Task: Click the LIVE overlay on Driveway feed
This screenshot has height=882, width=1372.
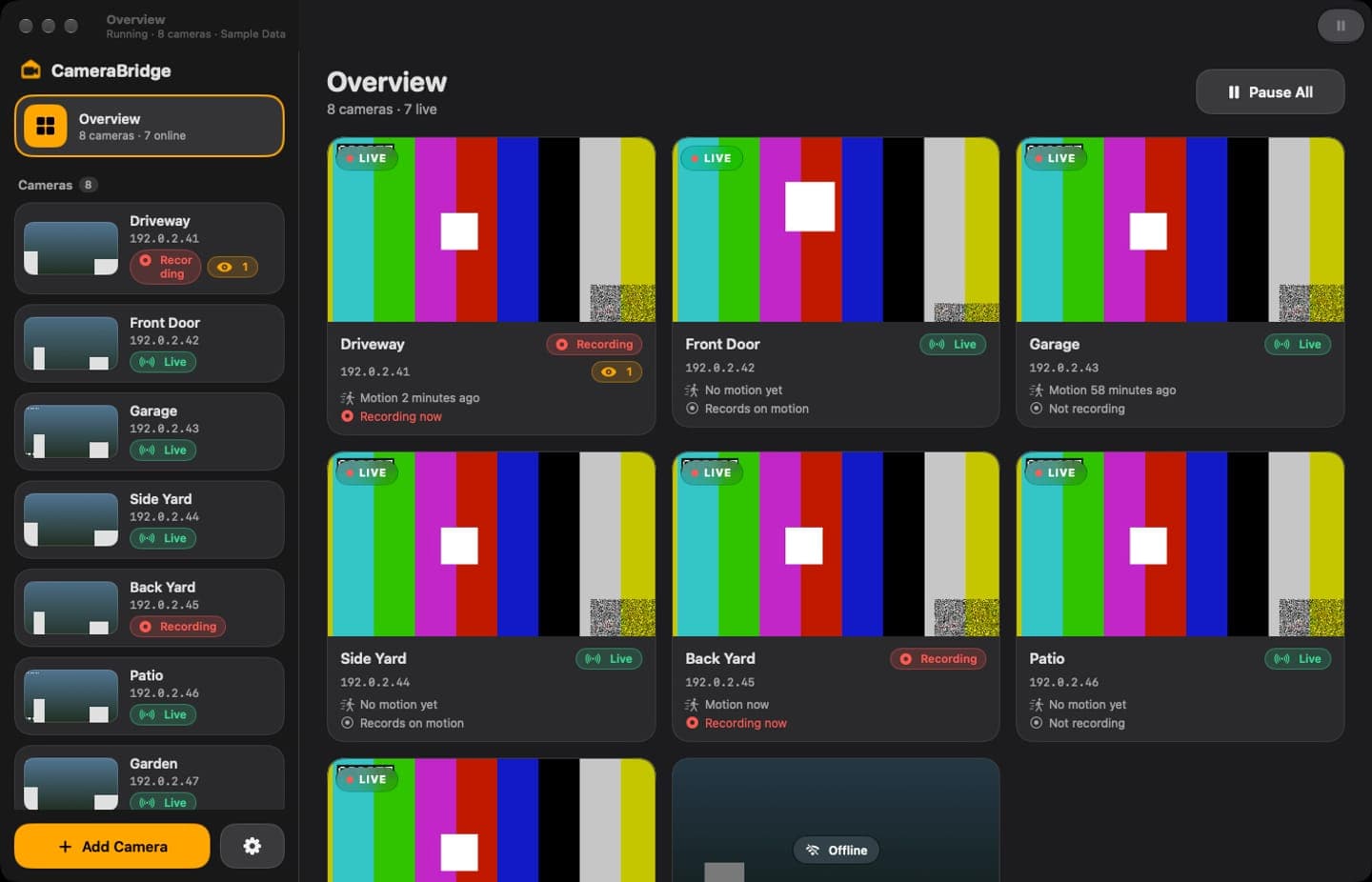Action: pos(367,158)
